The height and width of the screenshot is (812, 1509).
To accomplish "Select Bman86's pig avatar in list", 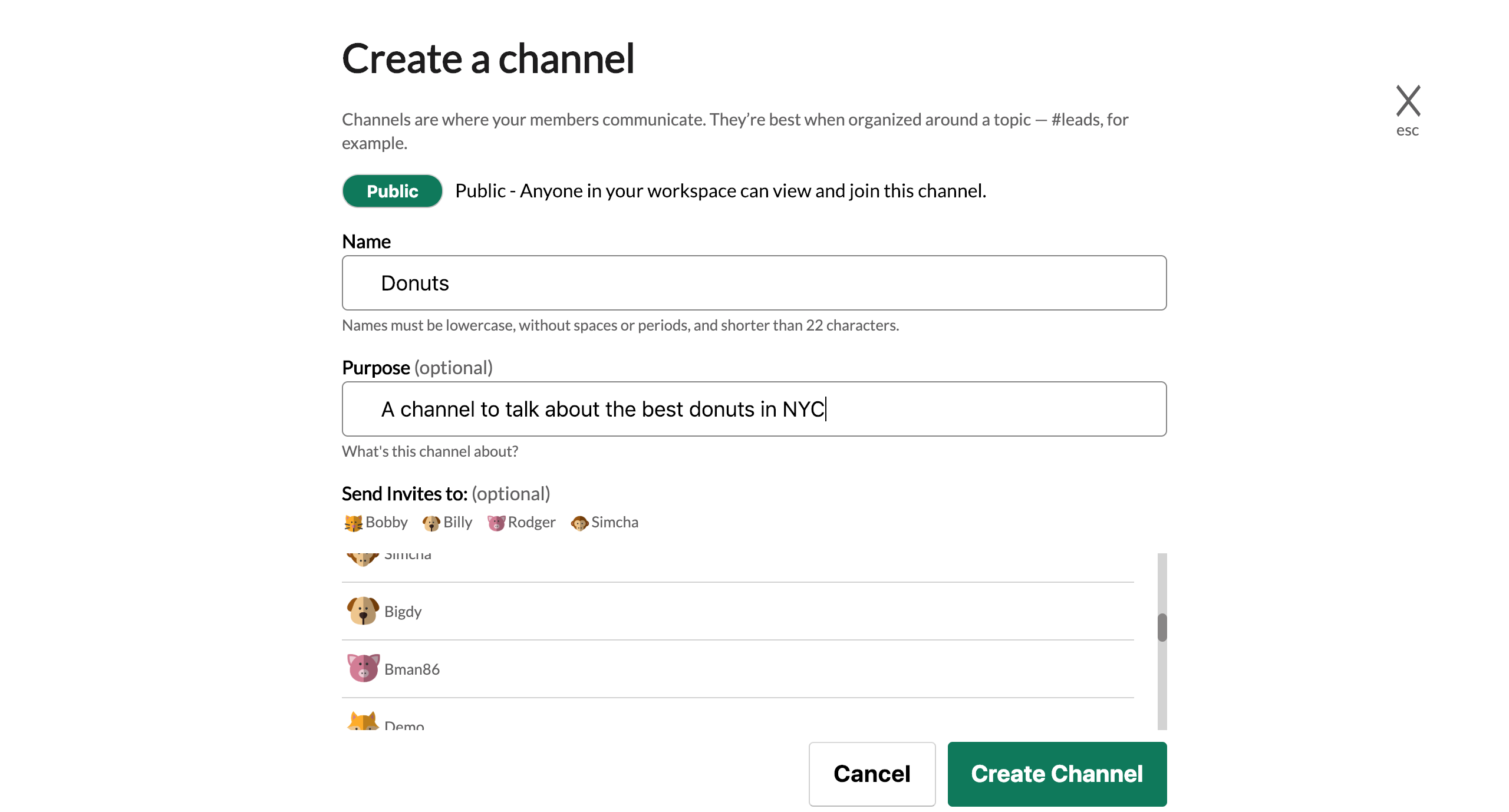I will [363, 669].
